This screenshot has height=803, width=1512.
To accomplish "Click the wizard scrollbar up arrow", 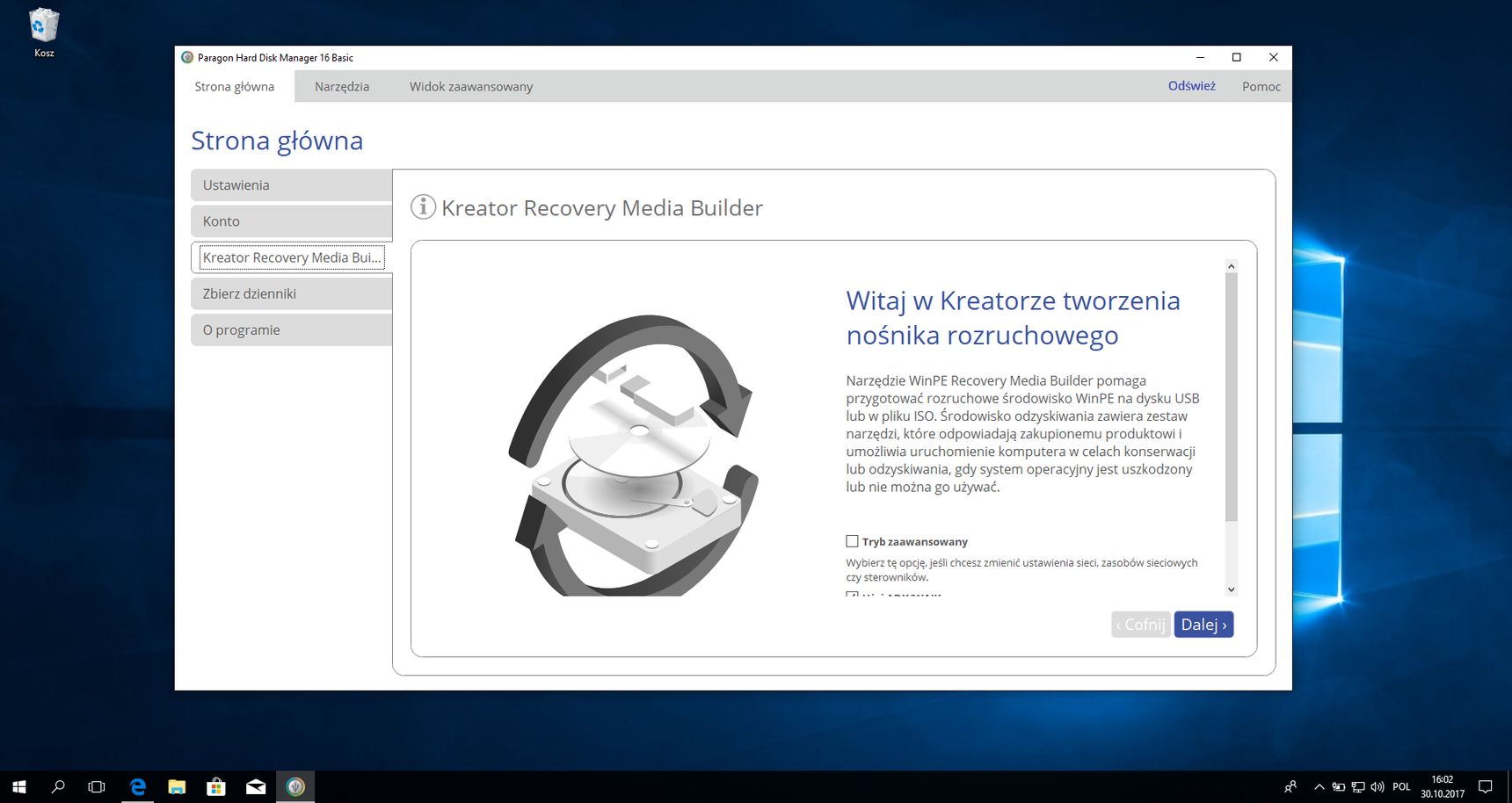I will click(x=1232, y=265).
